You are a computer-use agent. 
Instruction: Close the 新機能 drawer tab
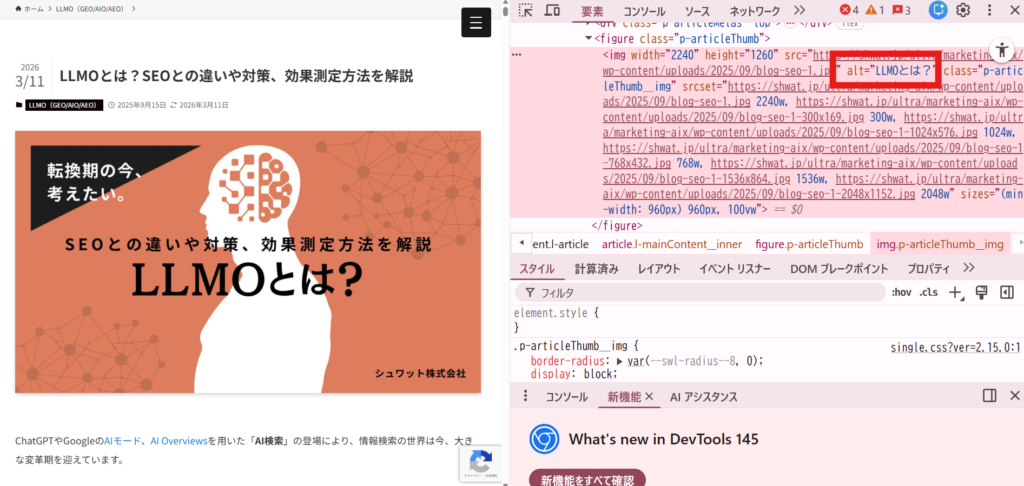pos(649,397)
